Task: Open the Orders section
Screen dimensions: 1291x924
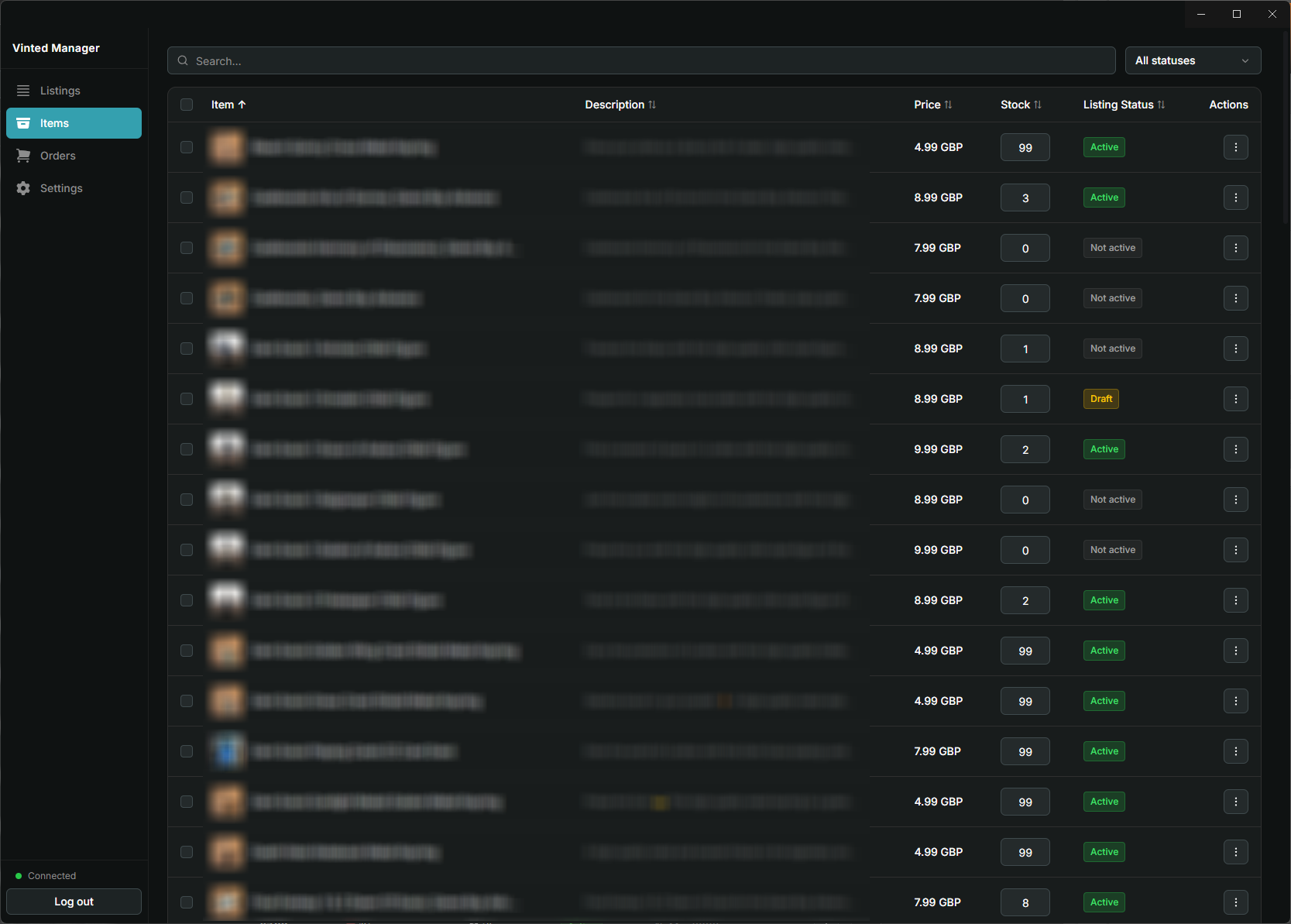Action: pos(57,155)
